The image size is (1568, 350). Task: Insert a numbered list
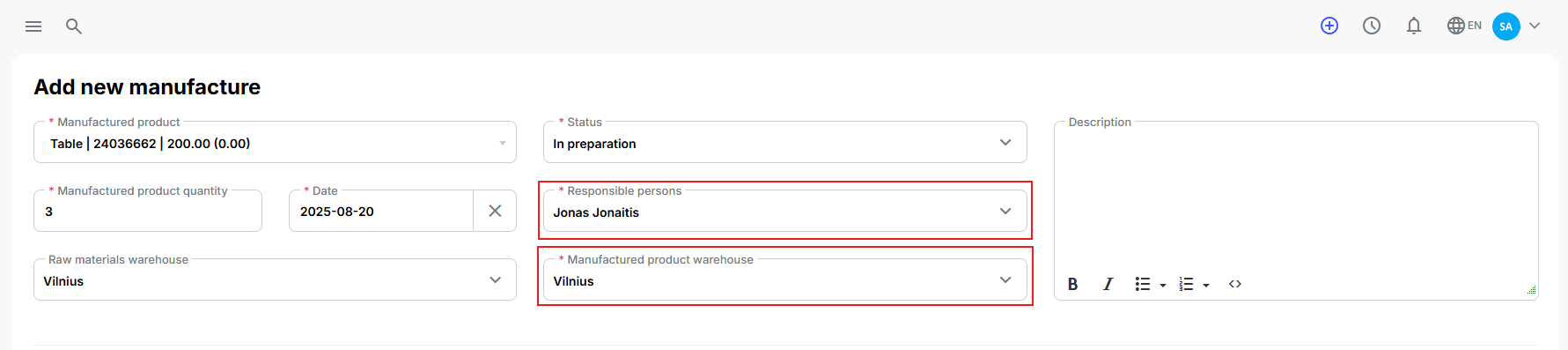[1186, 284]
